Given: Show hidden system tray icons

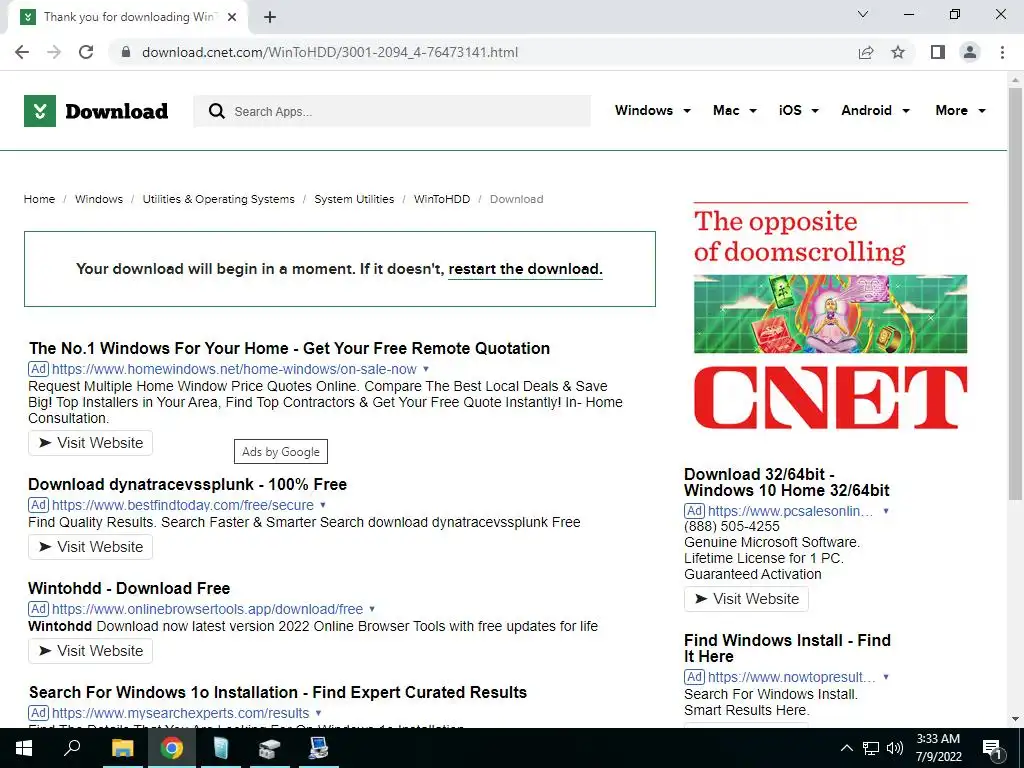Looking at the screenshot, I should (846, 748).
